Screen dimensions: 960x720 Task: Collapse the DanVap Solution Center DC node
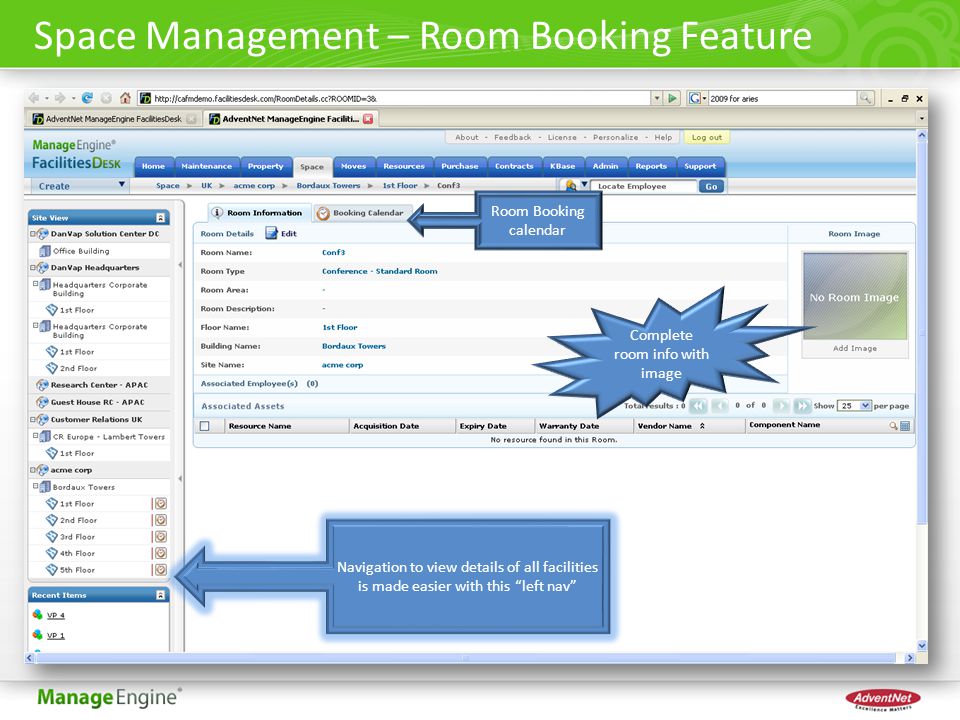32,233
